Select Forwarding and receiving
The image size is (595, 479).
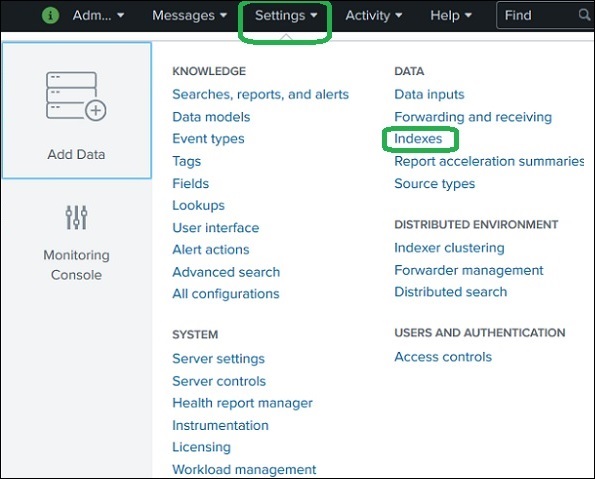pos(473,117)
